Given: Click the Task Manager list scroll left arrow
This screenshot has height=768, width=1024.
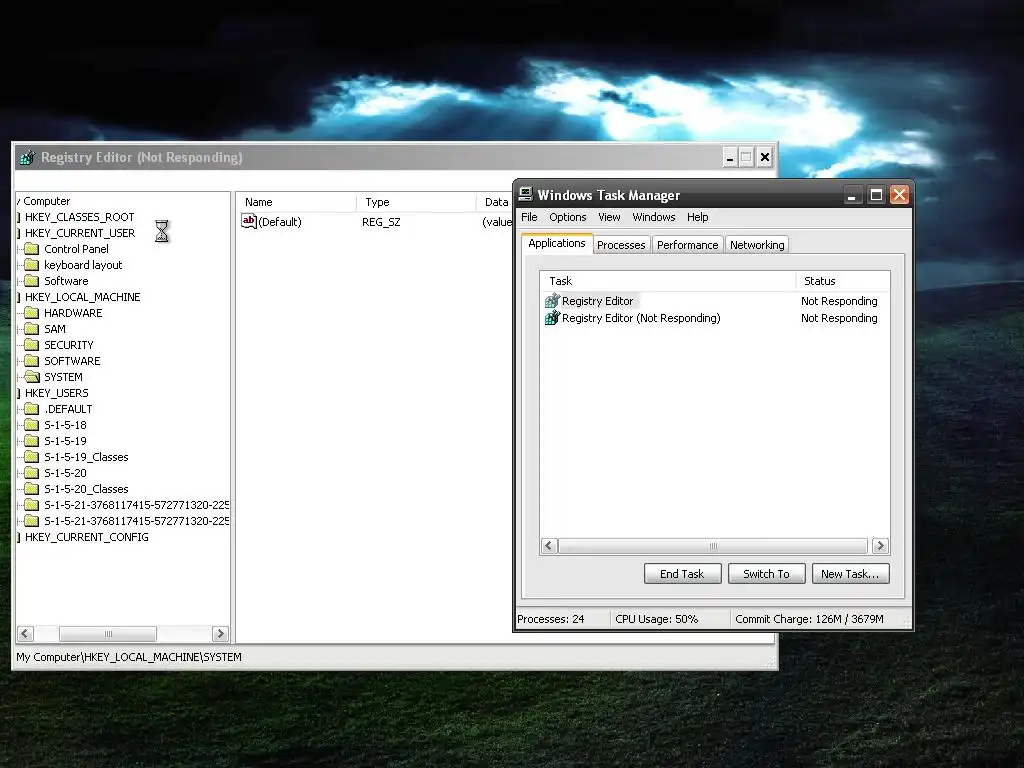Looking at the screenshot, I should [549, 545].
